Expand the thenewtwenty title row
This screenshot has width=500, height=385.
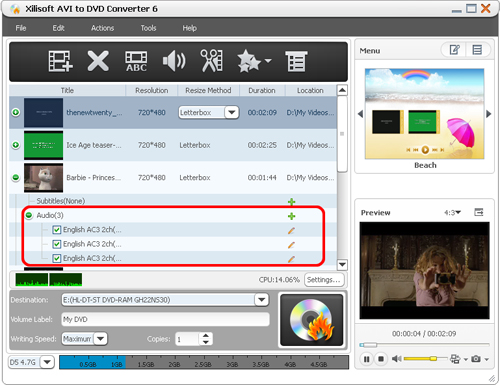16,112
